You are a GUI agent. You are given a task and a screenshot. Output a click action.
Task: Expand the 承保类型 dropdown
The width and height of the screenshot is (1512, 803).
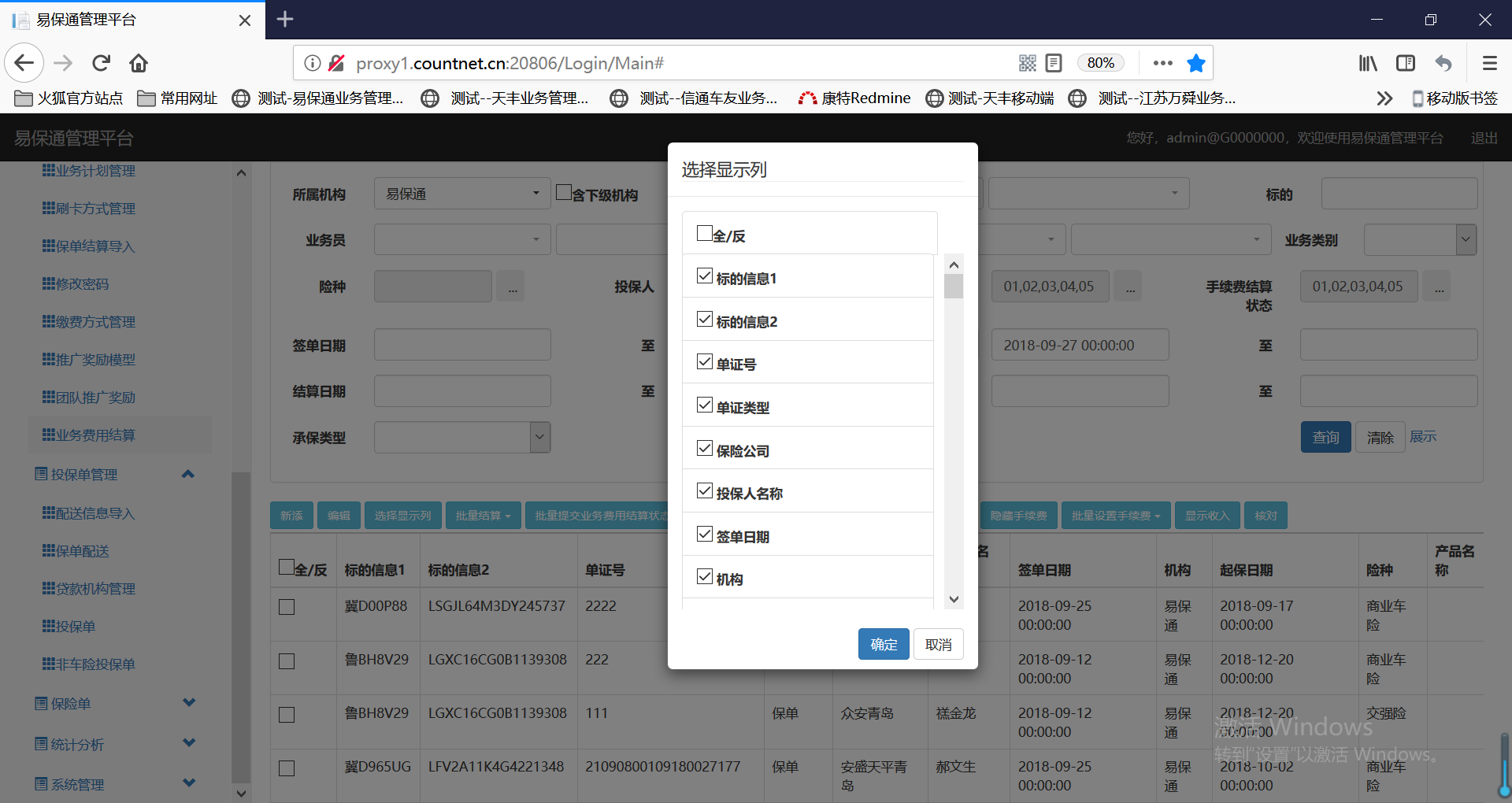tap(539, 437)
